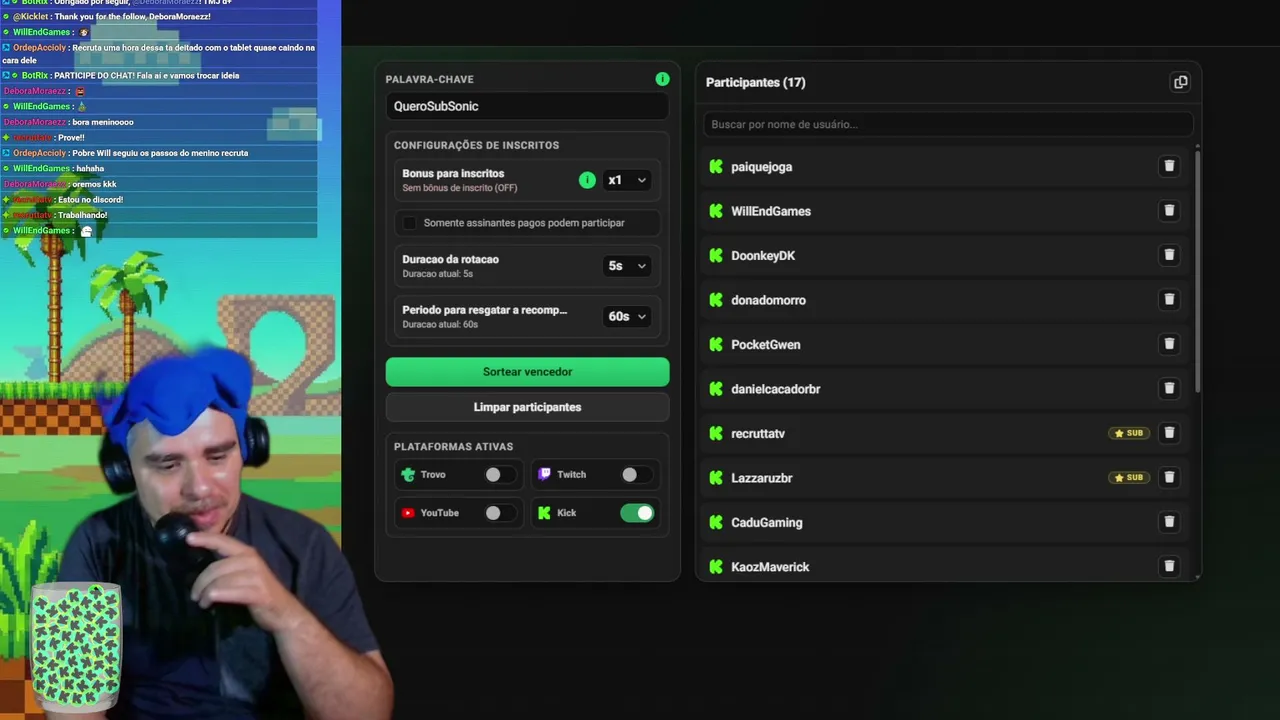Select participant name Lazzaruzbr

point(761,478)
